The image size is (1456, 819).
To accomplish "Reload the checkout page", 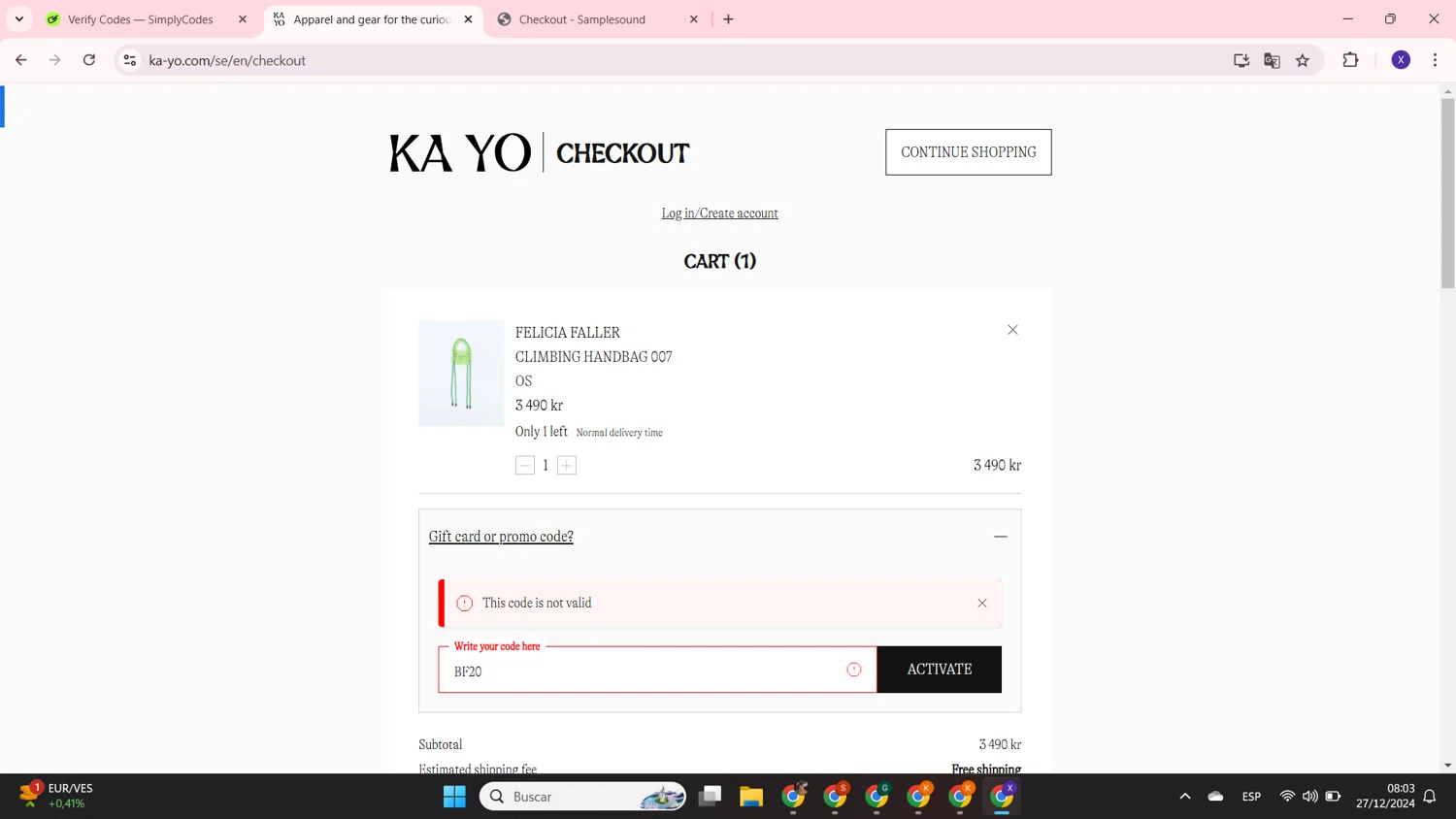I will (89, 60).
